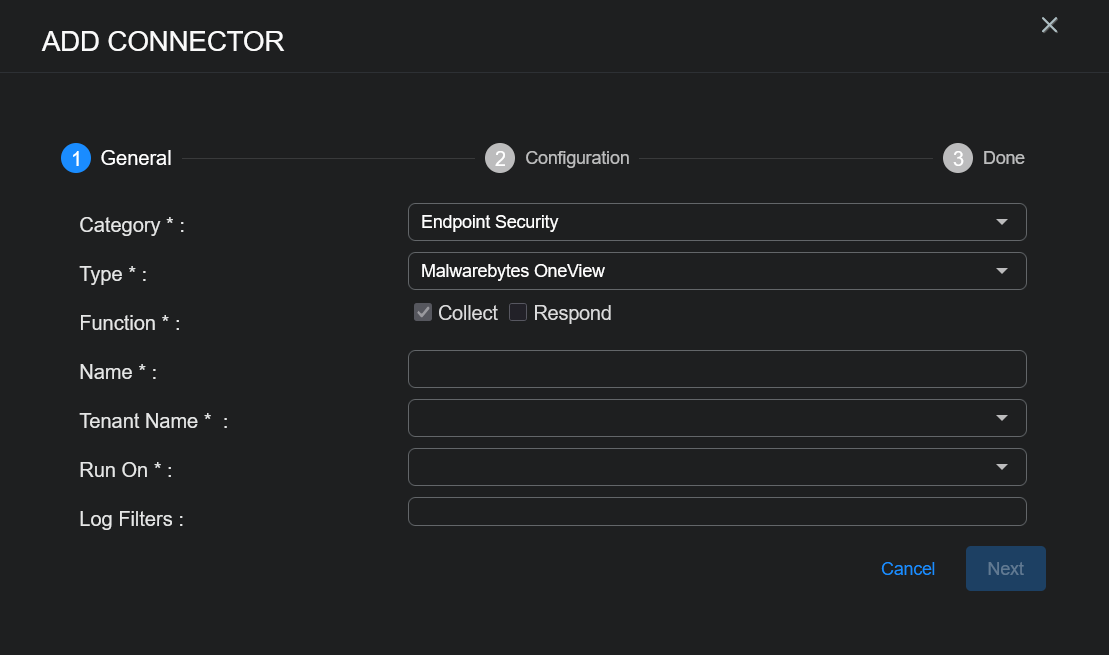
Task: Select the General step label
Action: point(136,158)
